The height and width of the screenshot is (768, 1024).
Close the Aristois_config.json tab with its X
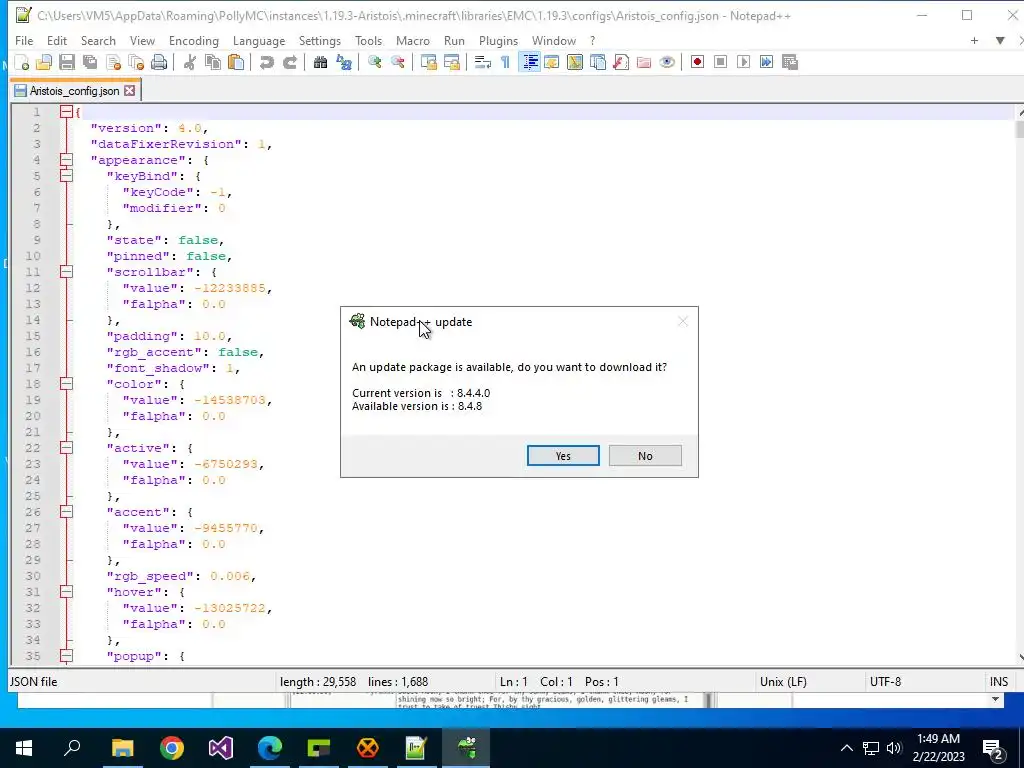tap(129, 91)
